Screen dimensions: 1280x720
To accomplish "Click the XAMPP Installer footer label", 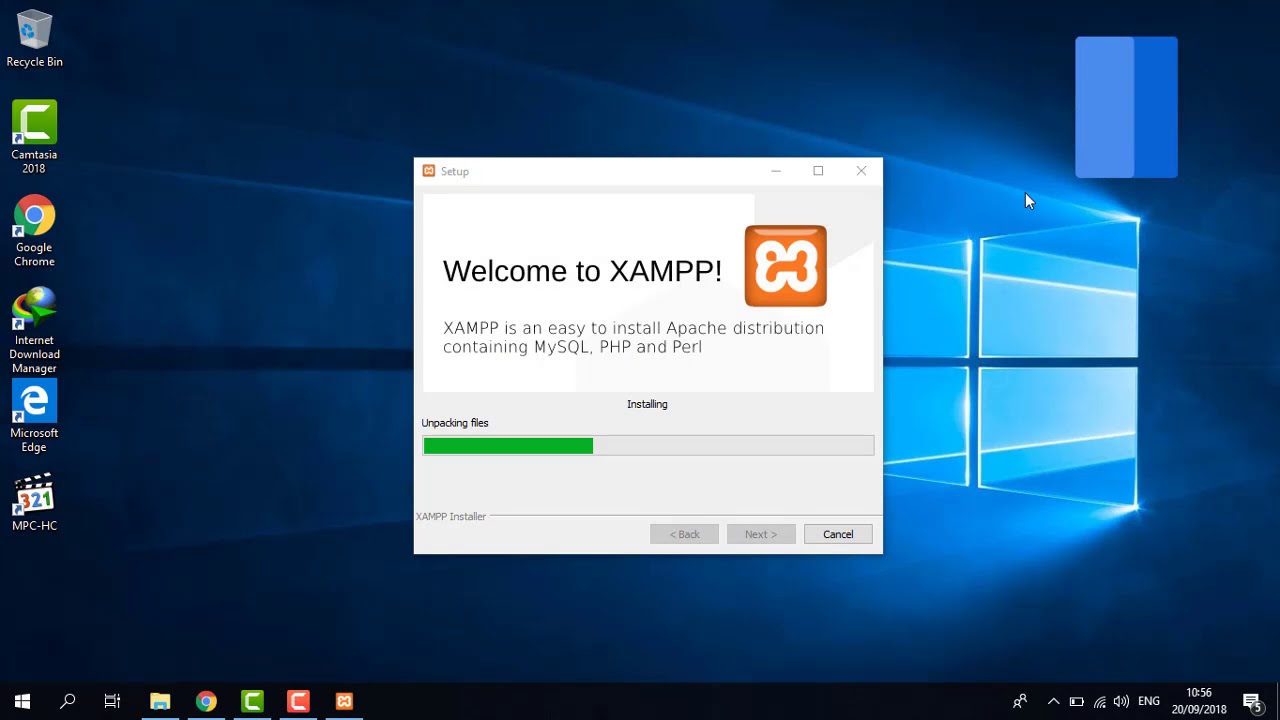I will (x=451, y=516).
